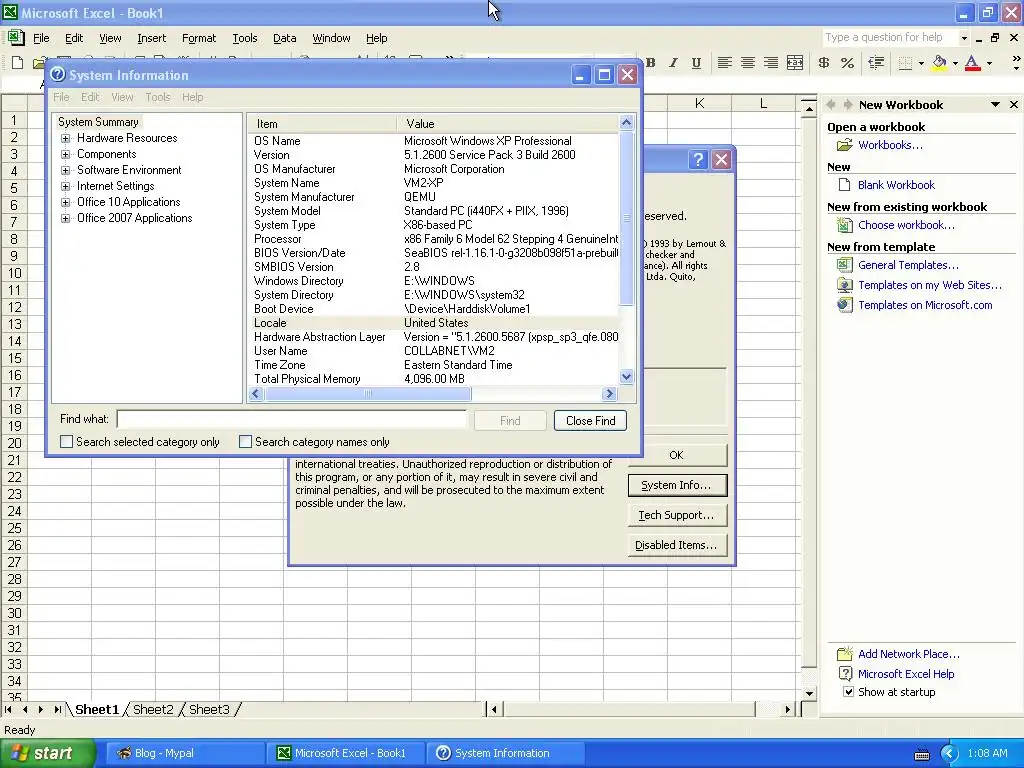Click Tech Support button
This screenshot has width=1024, height=768.
(x=677, y=515)
